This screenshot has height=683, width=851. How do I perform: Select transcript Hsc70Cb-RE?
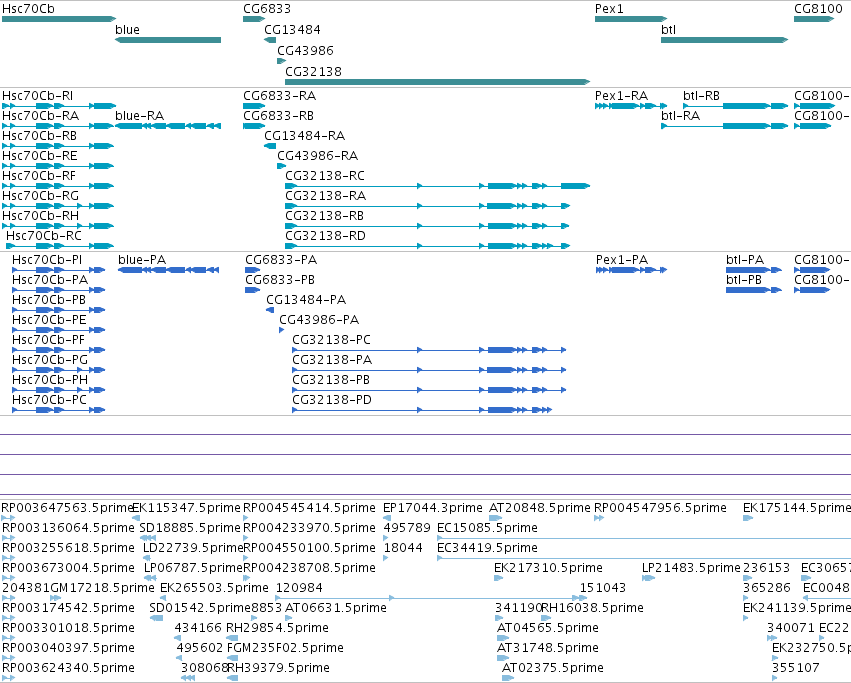(x=40, y=156)
